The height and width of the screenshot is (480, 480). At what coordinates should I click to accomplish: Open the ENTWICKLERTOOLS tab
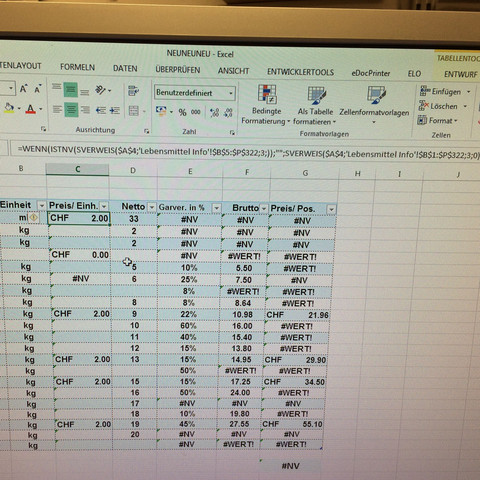[x=300, y=72]
